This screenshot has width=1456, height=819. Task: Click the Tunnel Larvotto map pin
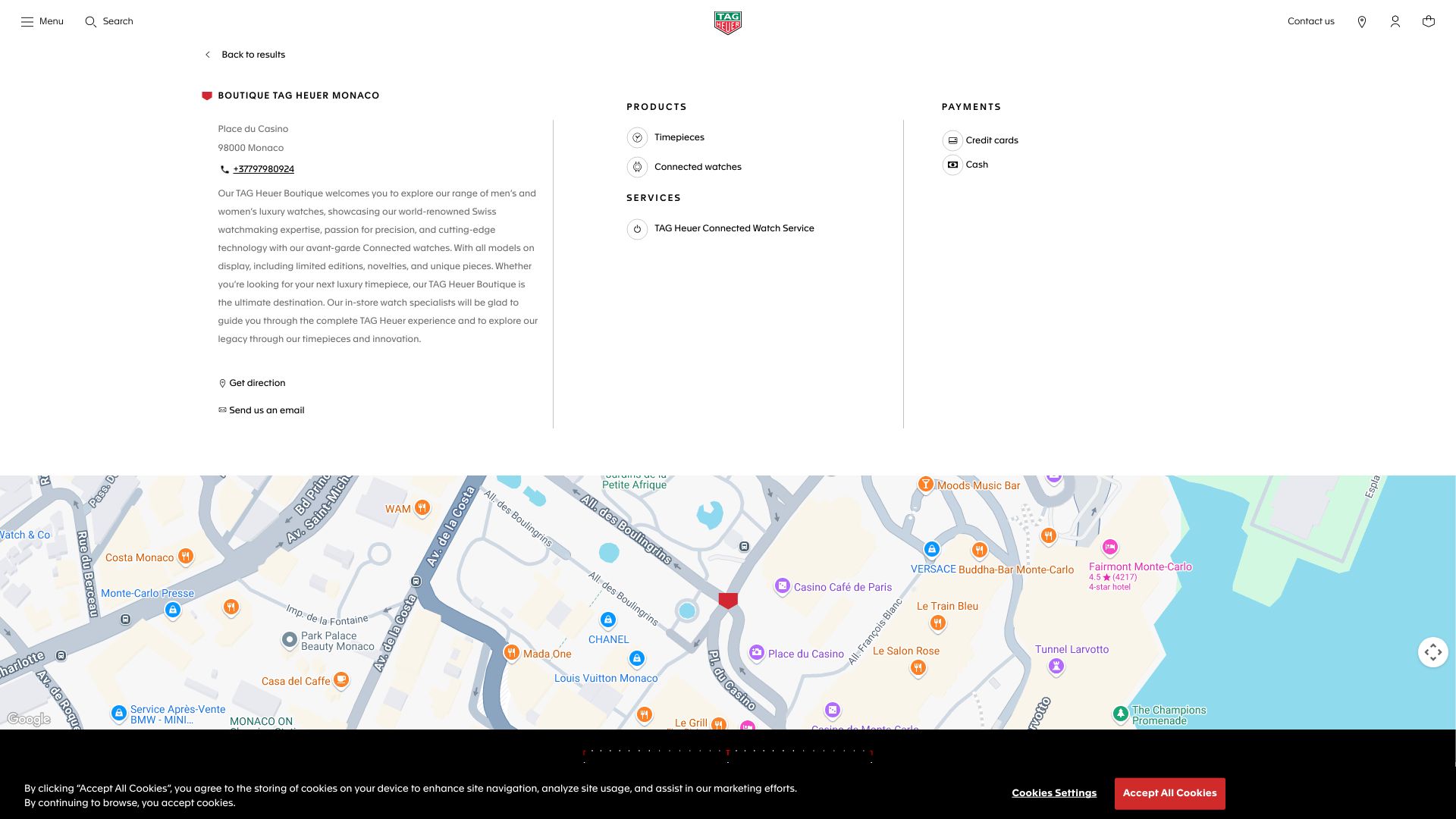coord(1056,667)
